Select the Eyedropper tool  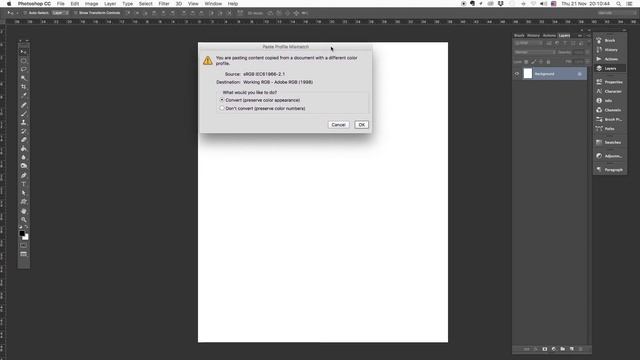coord(23,96)
